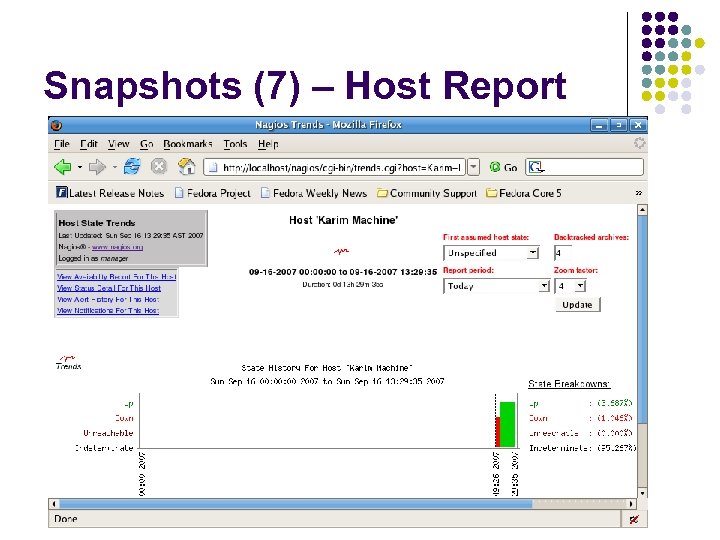The height and width of the screenshot is (540, 720).
Task: Click the red Down bar in the chart
Action: pos(497,432)
